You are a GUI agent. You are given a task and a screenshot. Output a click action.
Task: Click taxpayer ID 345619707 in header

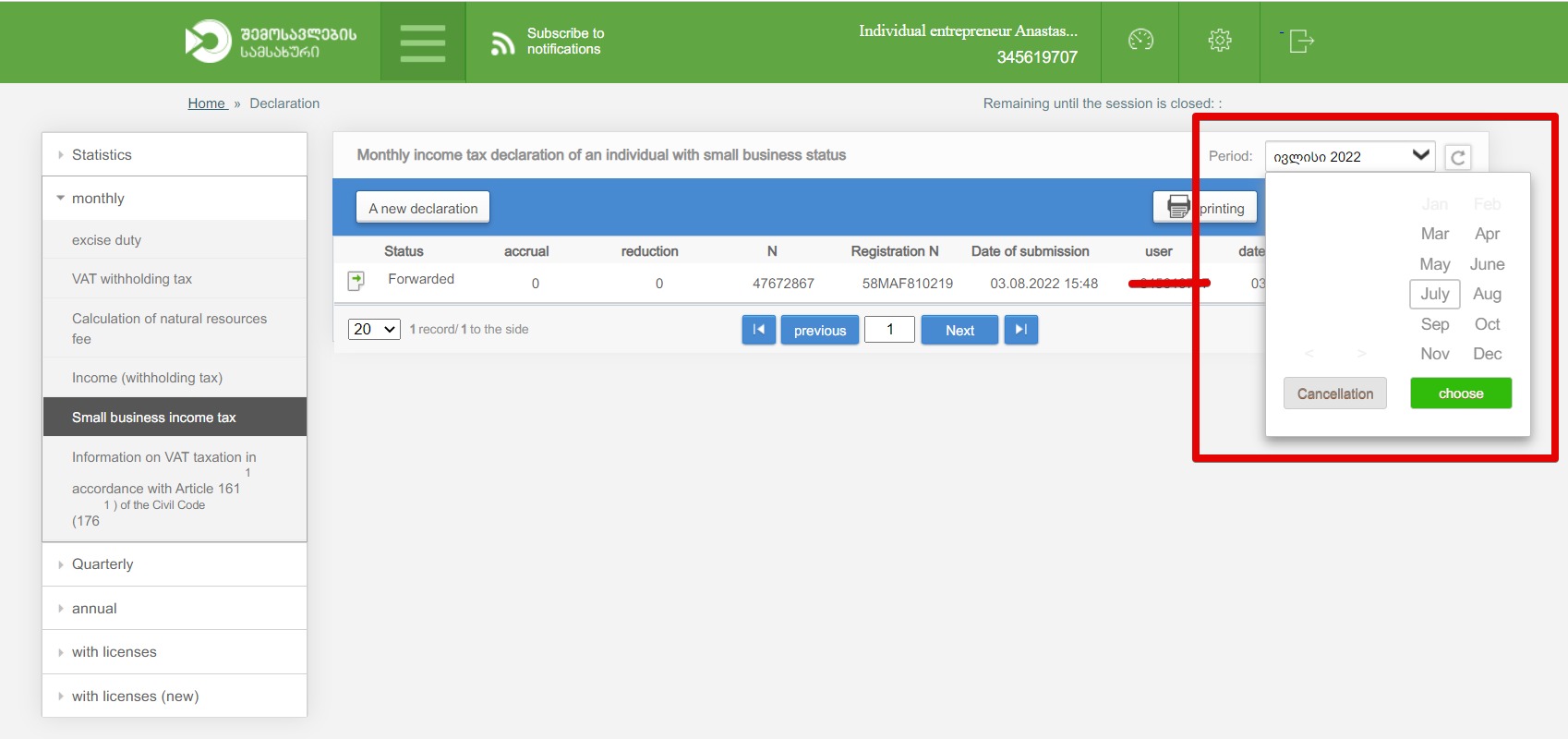[x=1037, y=57]
